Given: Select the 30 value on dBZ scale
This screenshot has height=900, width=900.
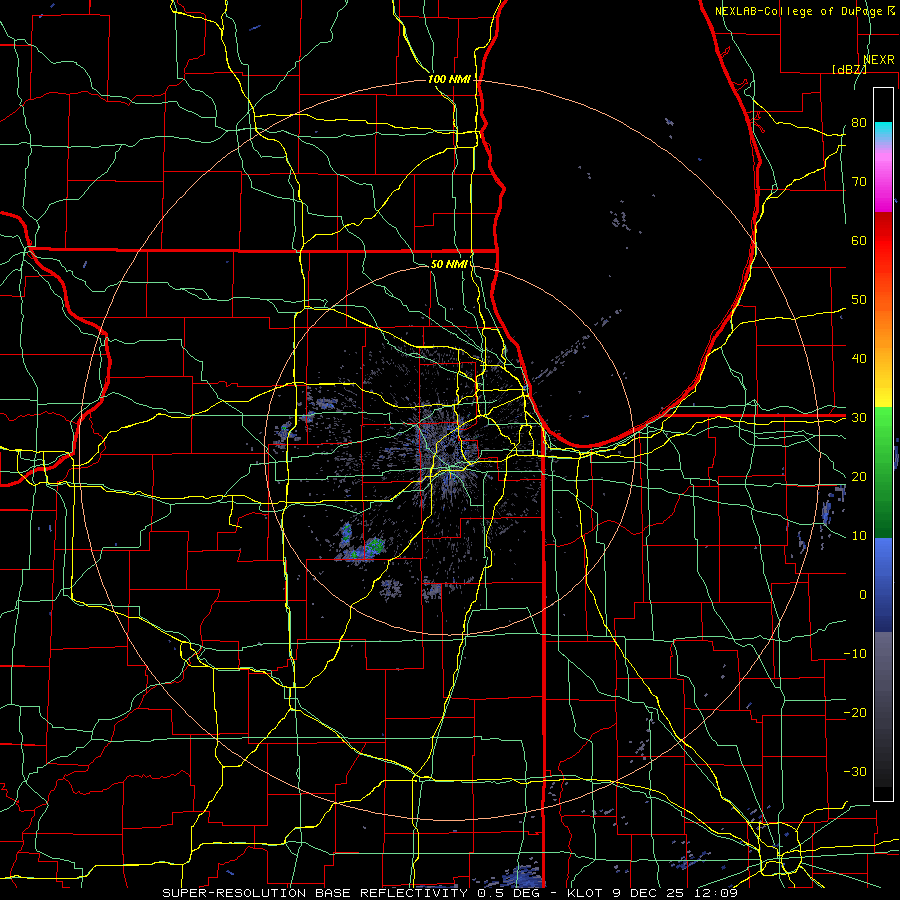Looking at the screenshot, I should point(859,418).
